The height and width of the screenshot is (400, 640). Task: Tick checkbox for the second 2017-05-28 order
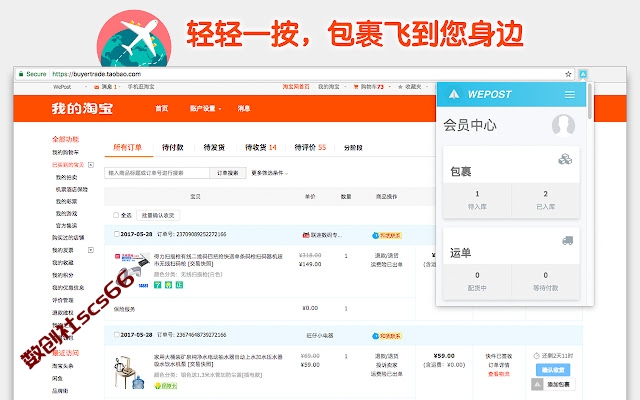116,335
